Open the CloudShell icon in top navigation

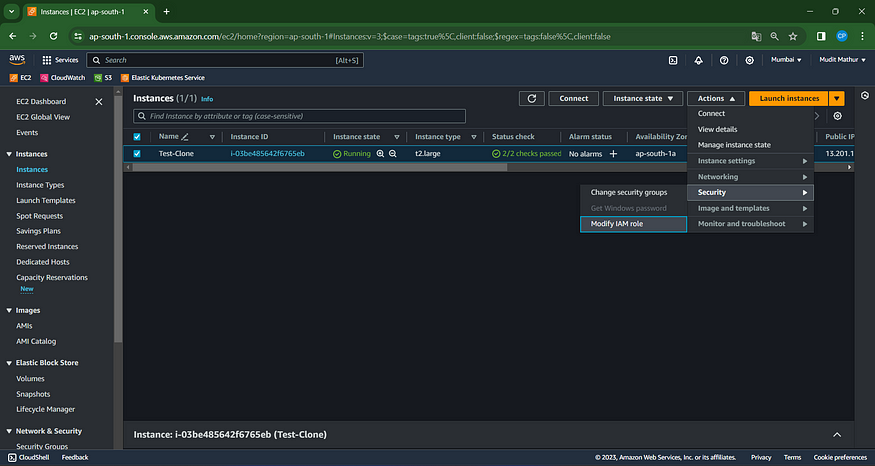(673, 60)
